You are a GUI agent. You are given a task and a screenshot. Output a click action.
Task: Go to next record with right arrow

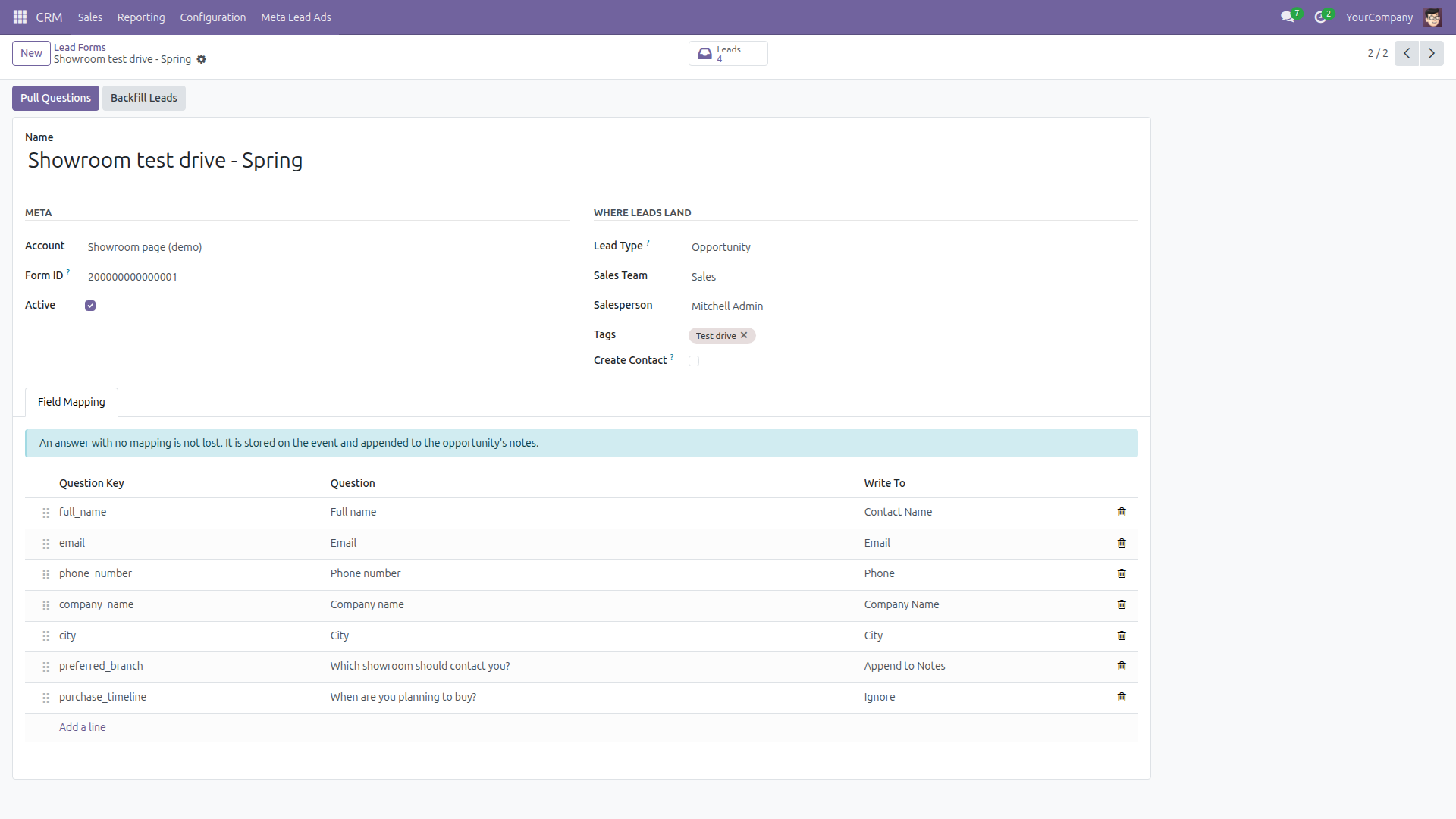1432,53
